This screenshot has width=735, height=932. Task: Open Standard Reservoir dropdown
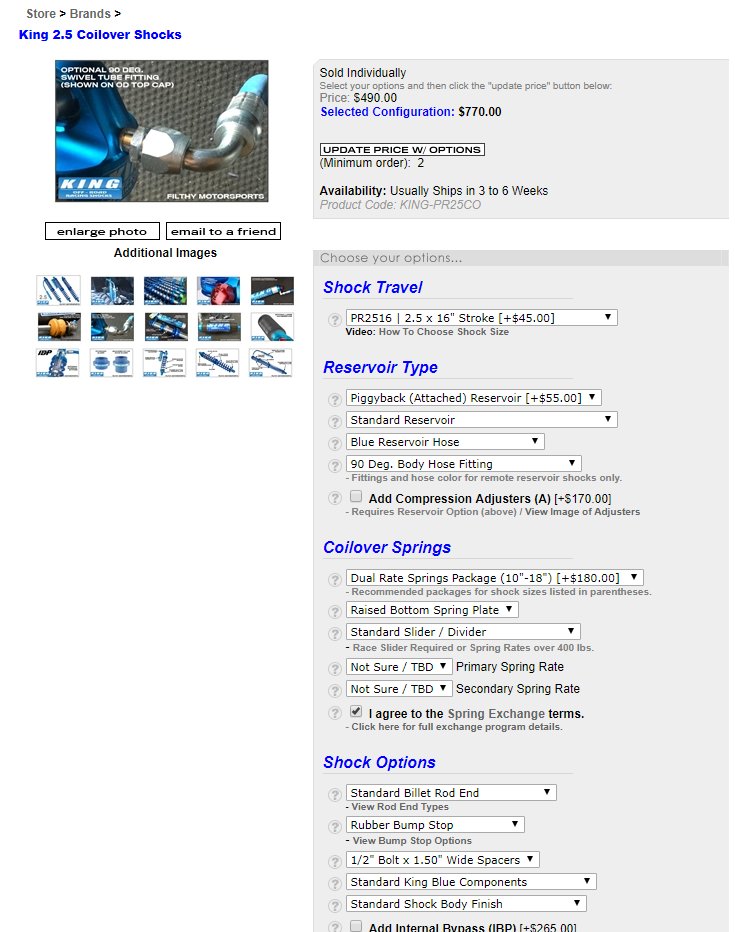point(481,420)
